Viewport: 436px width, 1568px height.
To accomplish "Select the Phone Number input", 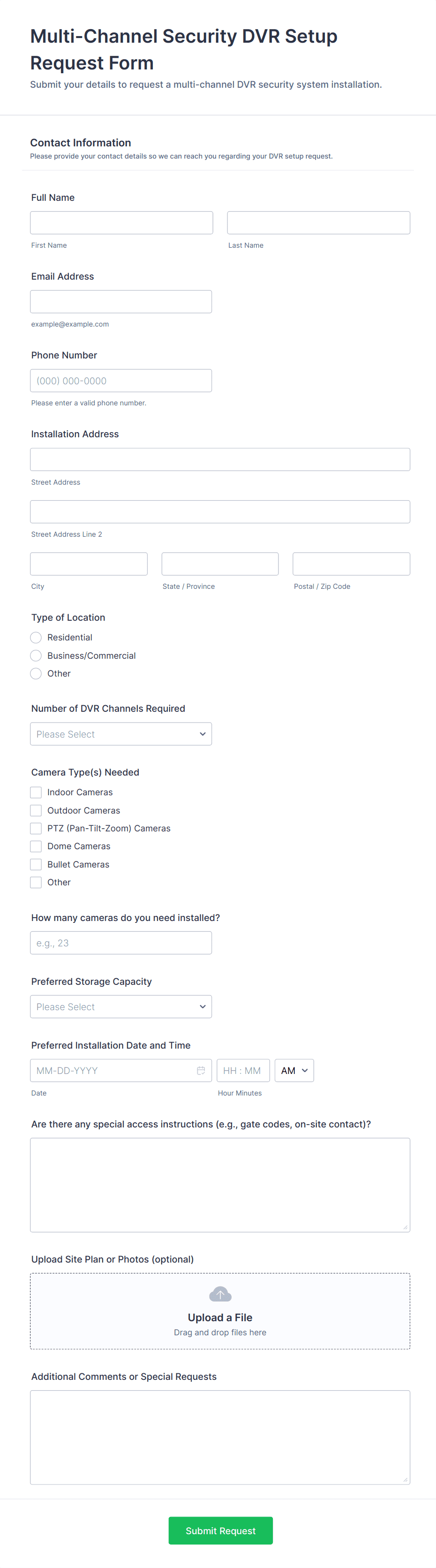I will click(121, 381).
